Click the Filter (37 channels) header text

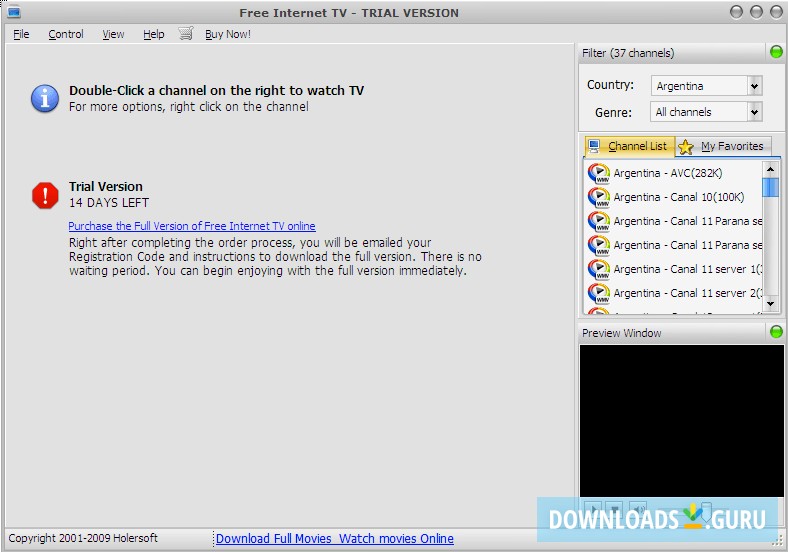tap(628, 53)
